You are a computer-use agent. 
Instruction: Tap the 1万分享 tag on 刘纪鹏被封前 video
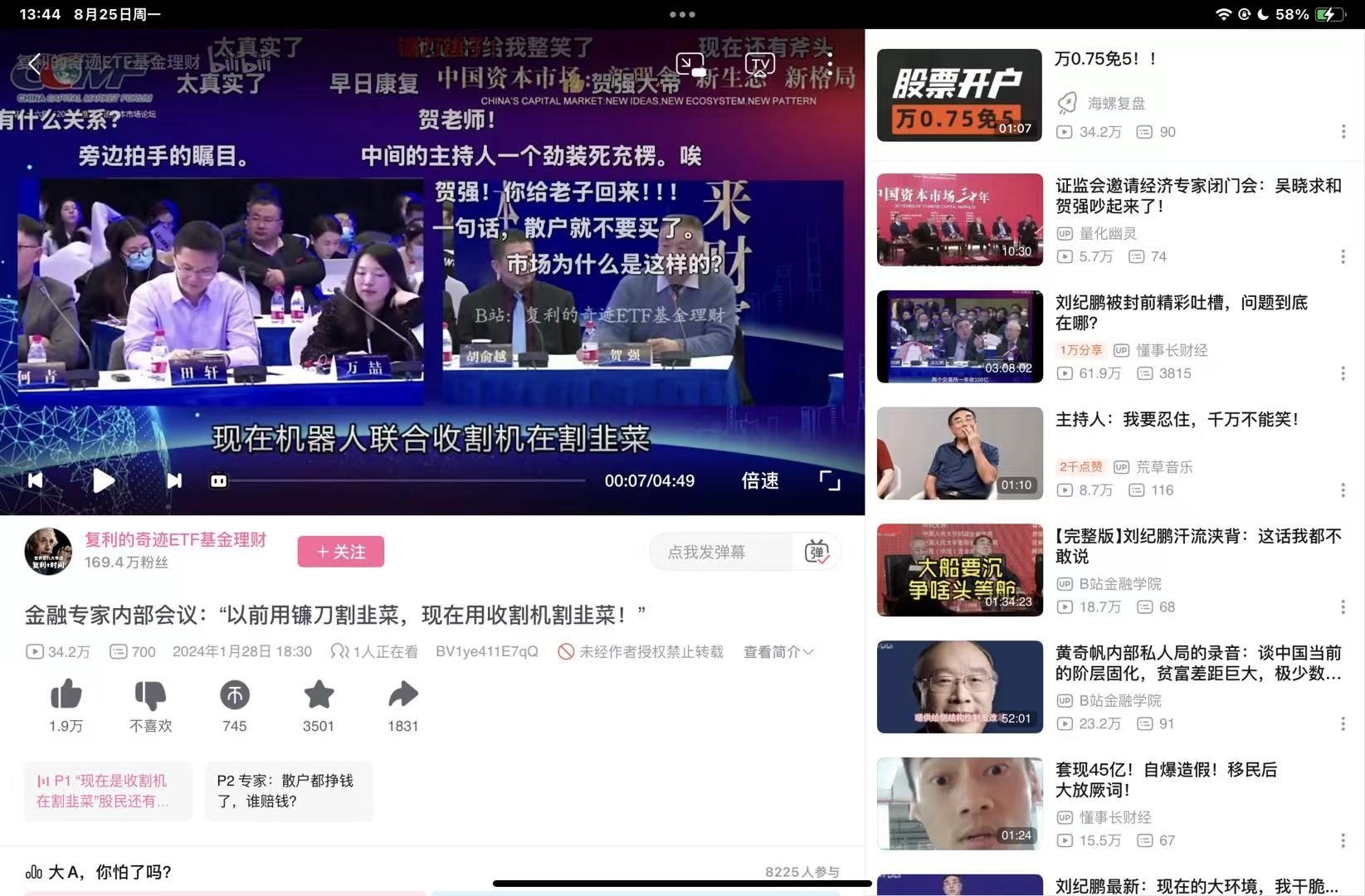1080,350
